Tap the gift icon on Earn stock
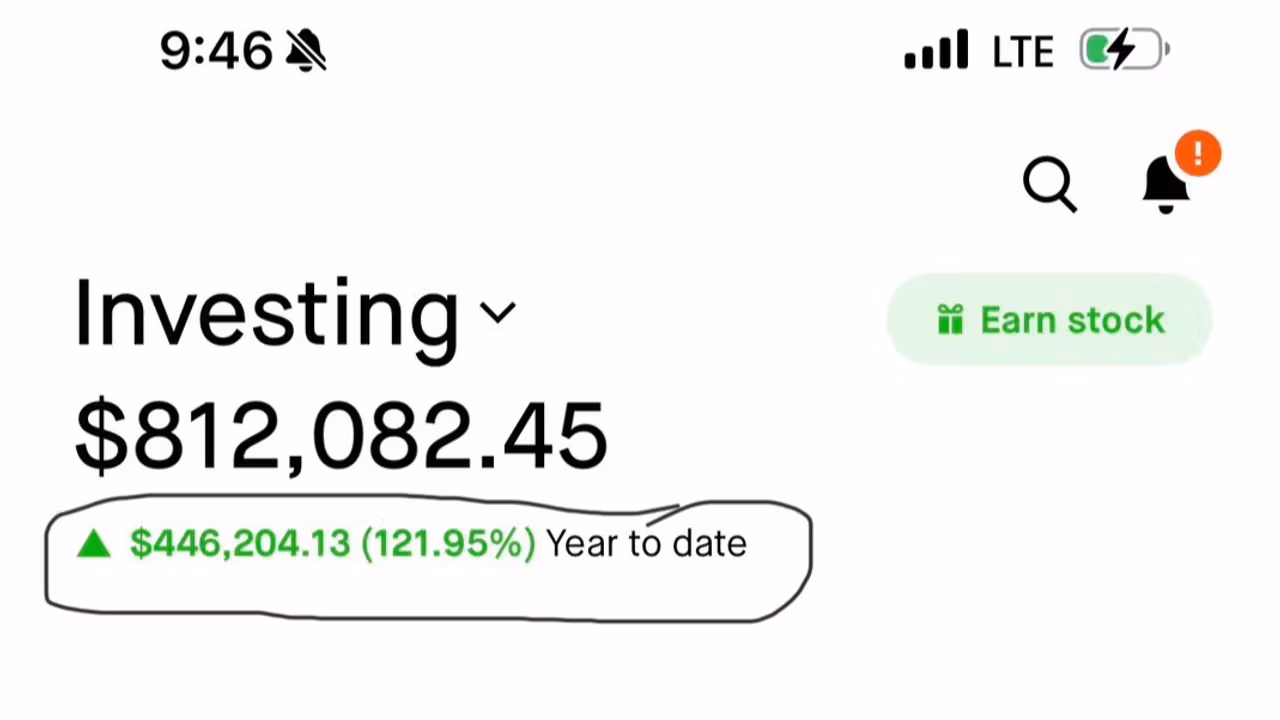The height and width of the screenshot is (720, 1280). (950, 320)
